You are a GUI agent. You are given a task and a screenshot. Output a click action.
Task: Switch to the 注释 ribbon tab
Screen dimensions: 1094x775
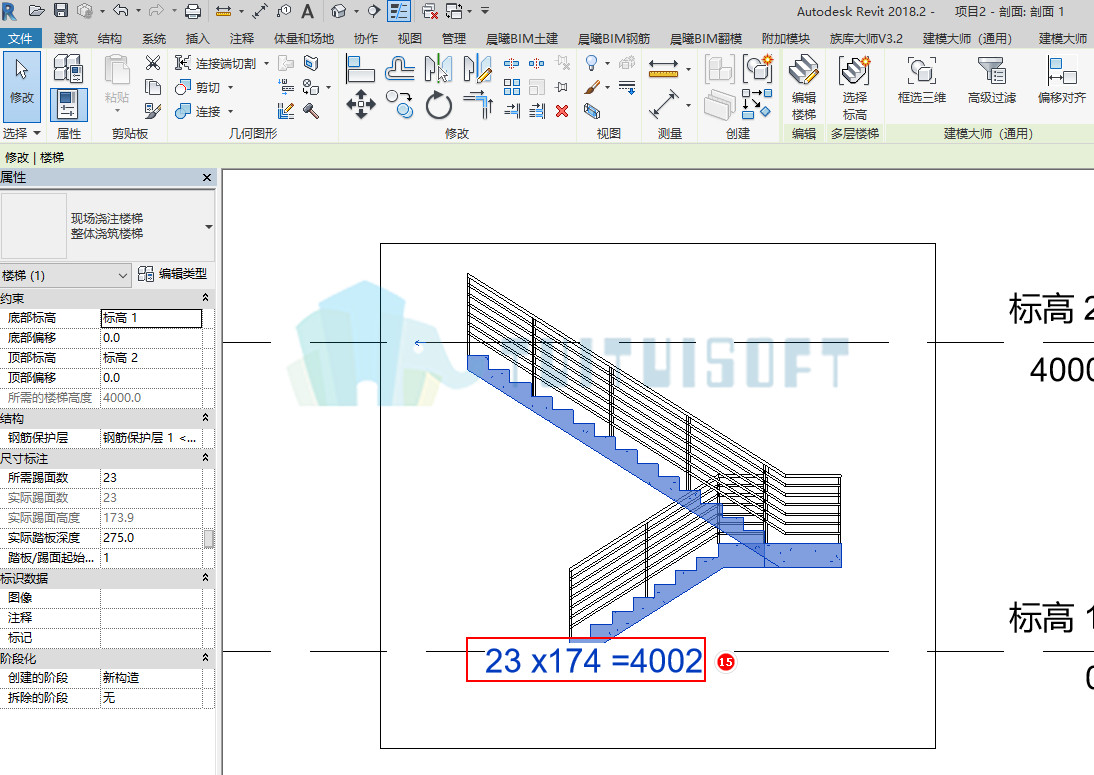pyautogui.click(x=241, y=38)
